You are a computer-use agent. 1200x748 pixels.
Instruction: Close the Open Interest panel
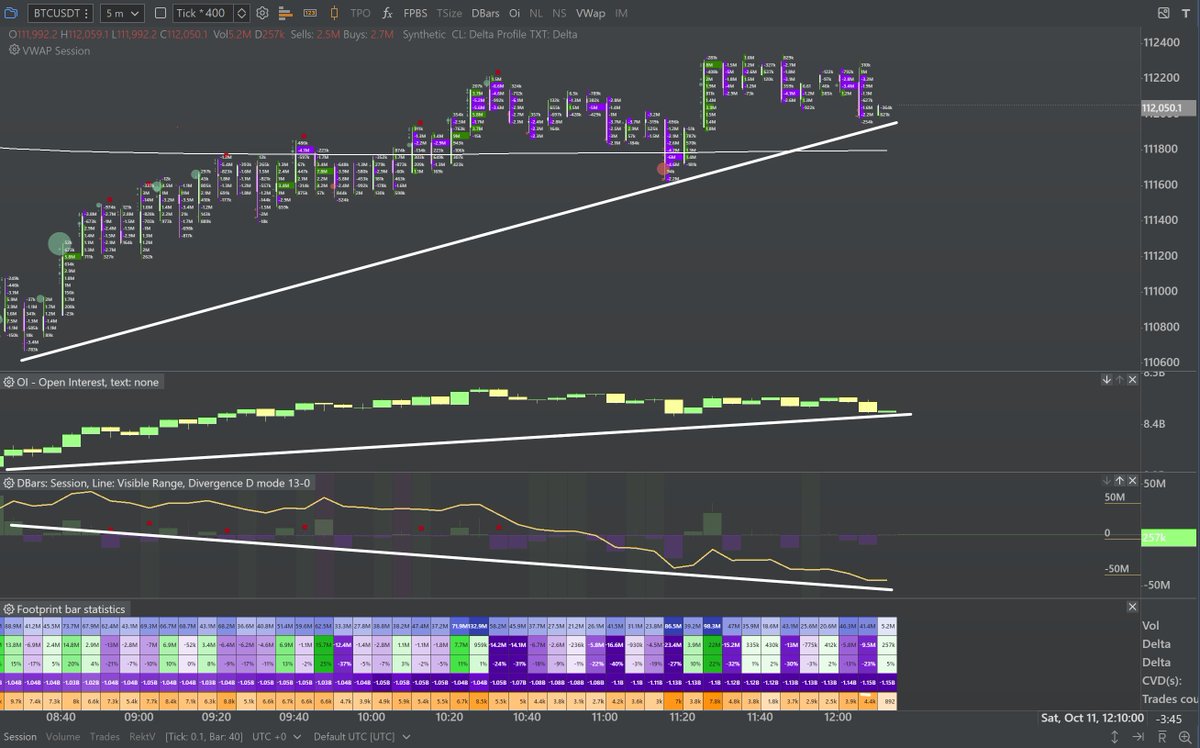1133,380
